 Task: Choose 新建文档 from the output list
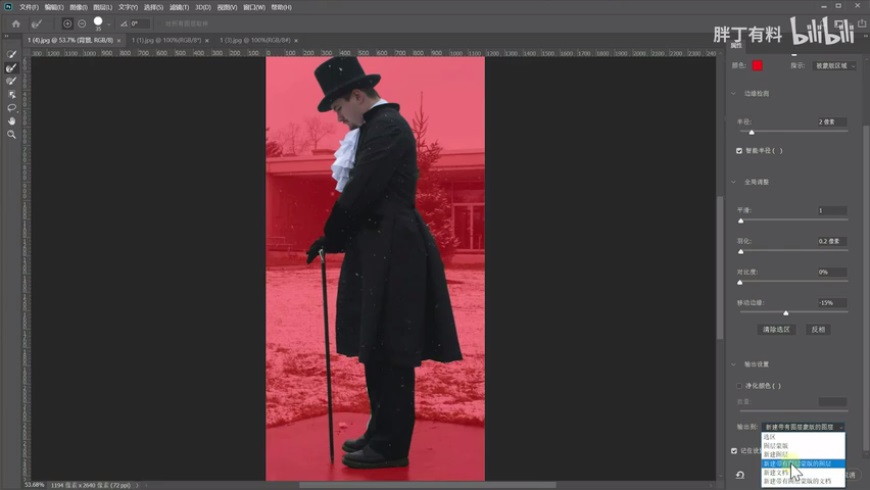pos(777,472)
